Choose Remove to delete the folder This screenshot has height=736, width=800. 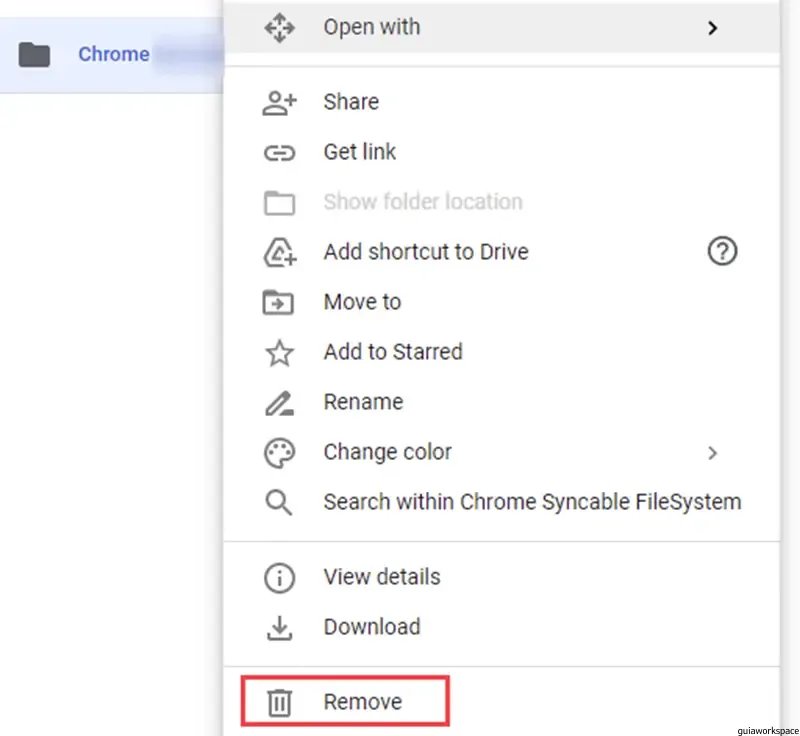[x=502, y=702]
